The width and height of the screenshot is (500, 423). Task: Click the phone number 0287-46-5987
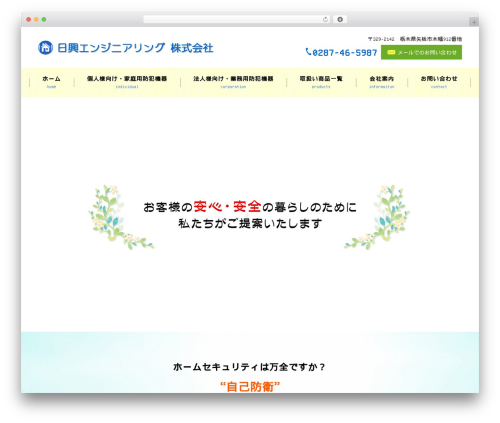point(345,53)
